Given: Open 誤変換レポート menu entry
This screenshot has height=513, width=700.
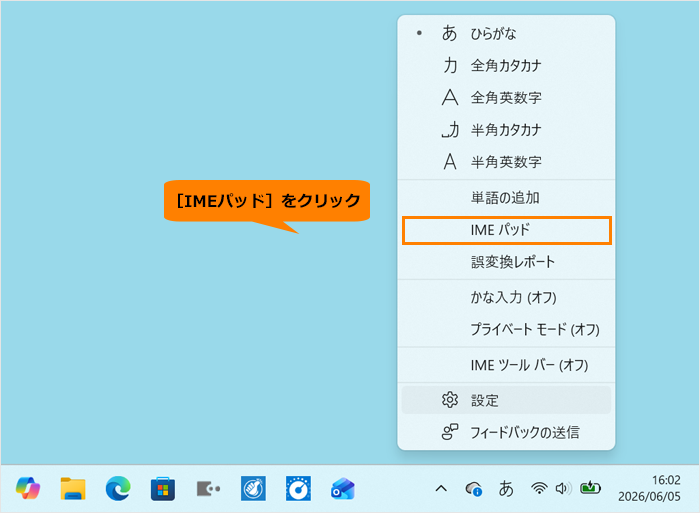Looking at the screenshot, I should [x=506, y=262].
